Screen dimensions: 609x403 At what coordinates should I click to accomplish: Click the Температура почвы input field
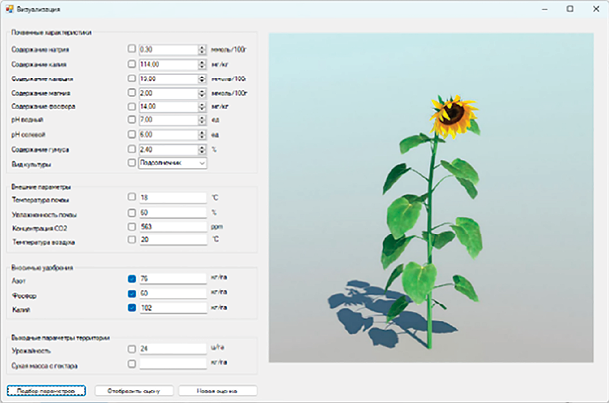pos(171,198)
